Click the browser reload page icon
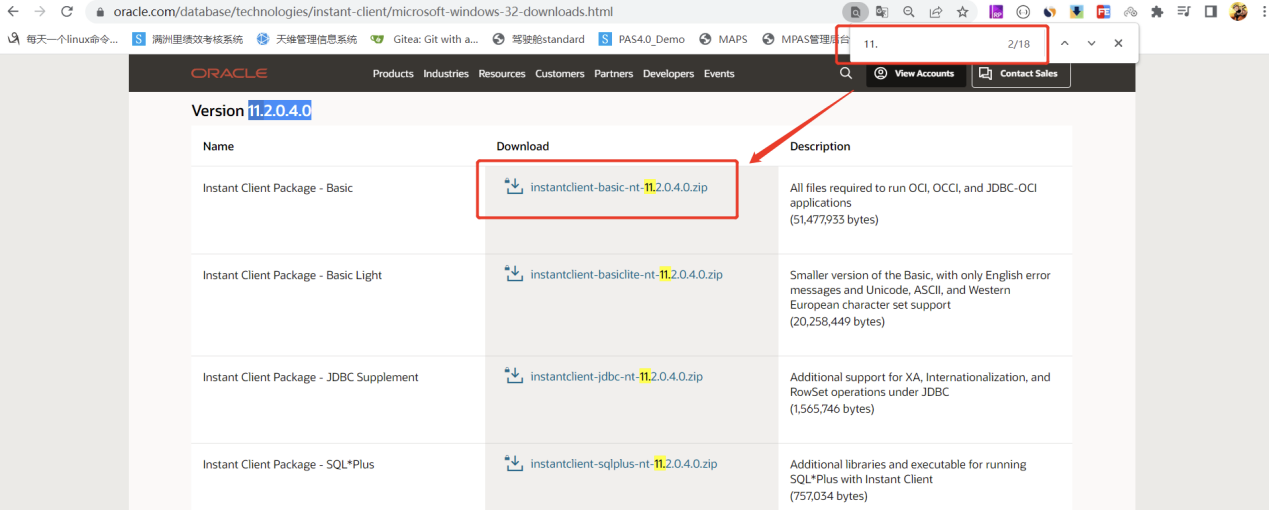Viewport: 1269px width, 510px height. coord(67,12)
